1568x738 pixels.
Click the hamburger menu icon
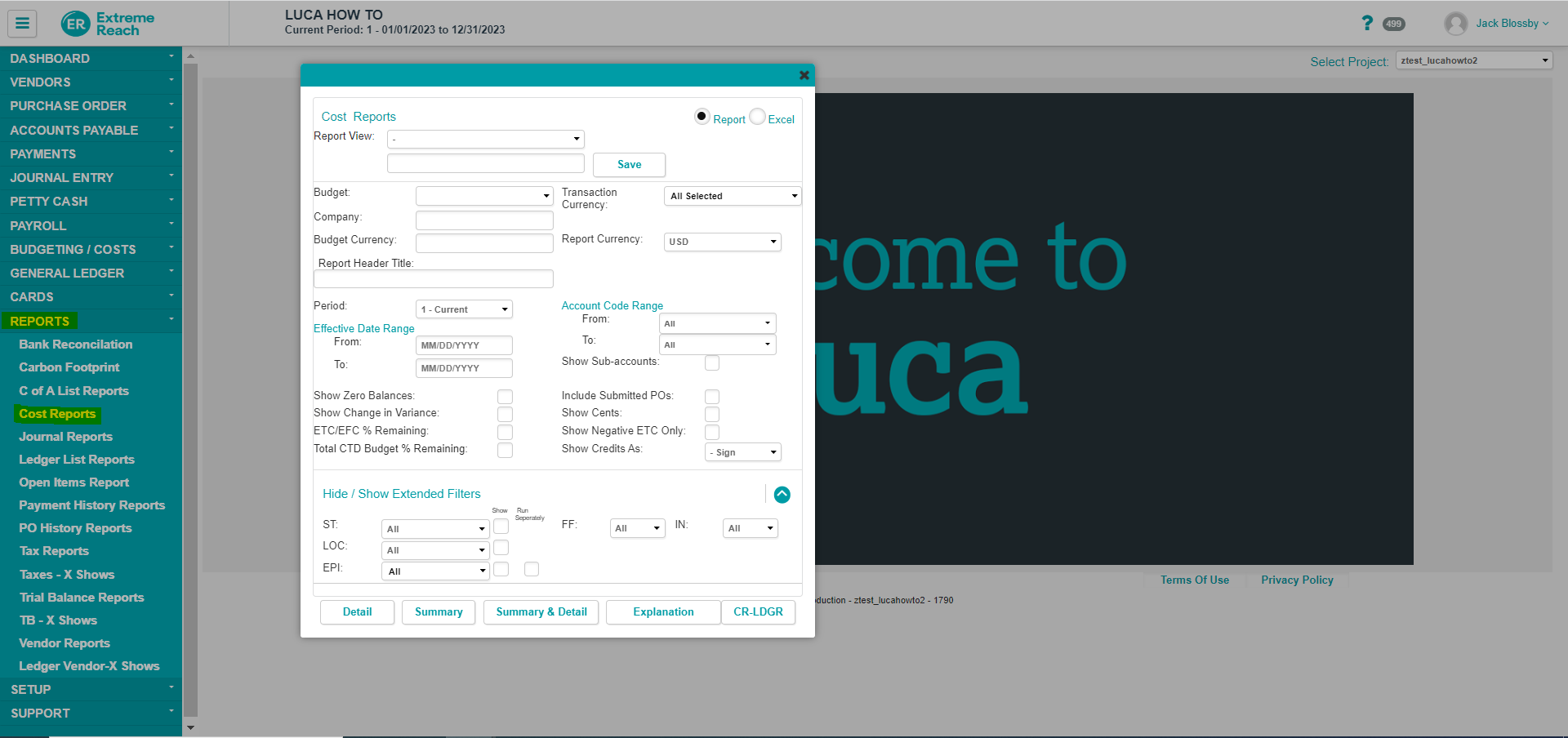click(x=22, y=24)
